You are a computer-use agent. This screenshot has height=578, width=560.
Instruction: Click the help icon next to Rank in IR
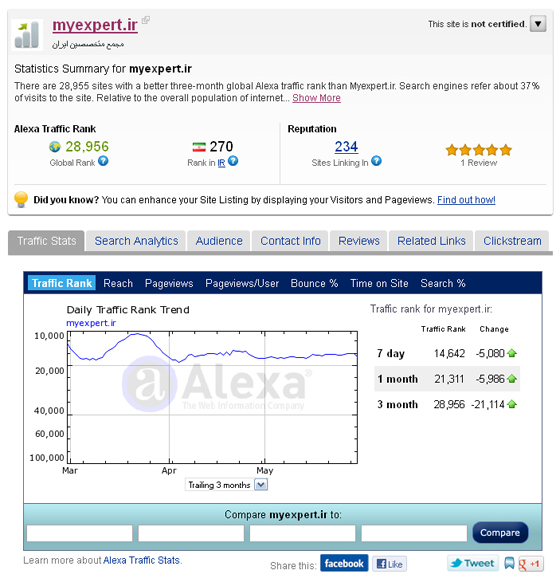233,161
